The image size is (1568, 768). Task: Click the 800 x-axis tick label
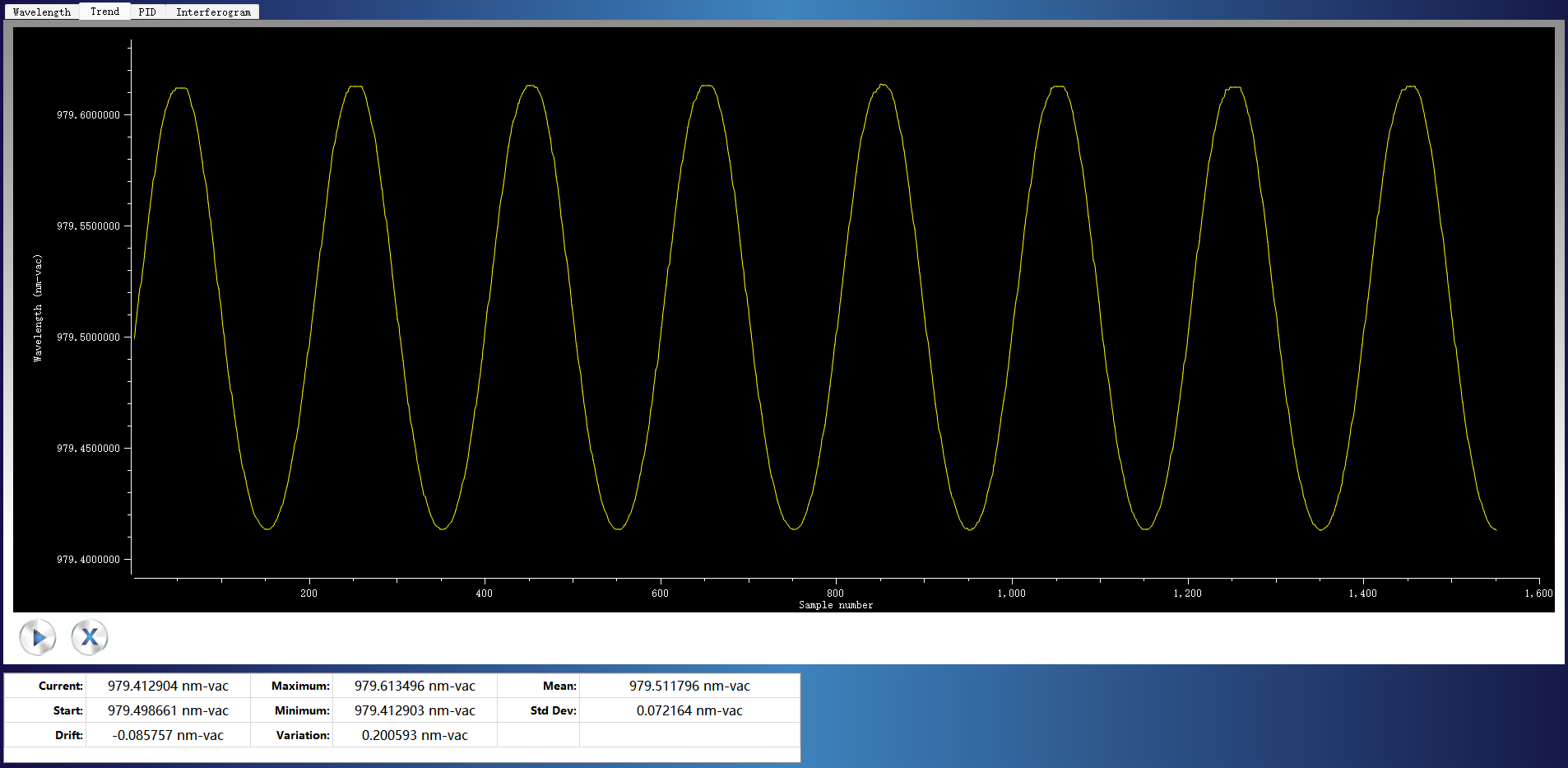pos(835,593)
